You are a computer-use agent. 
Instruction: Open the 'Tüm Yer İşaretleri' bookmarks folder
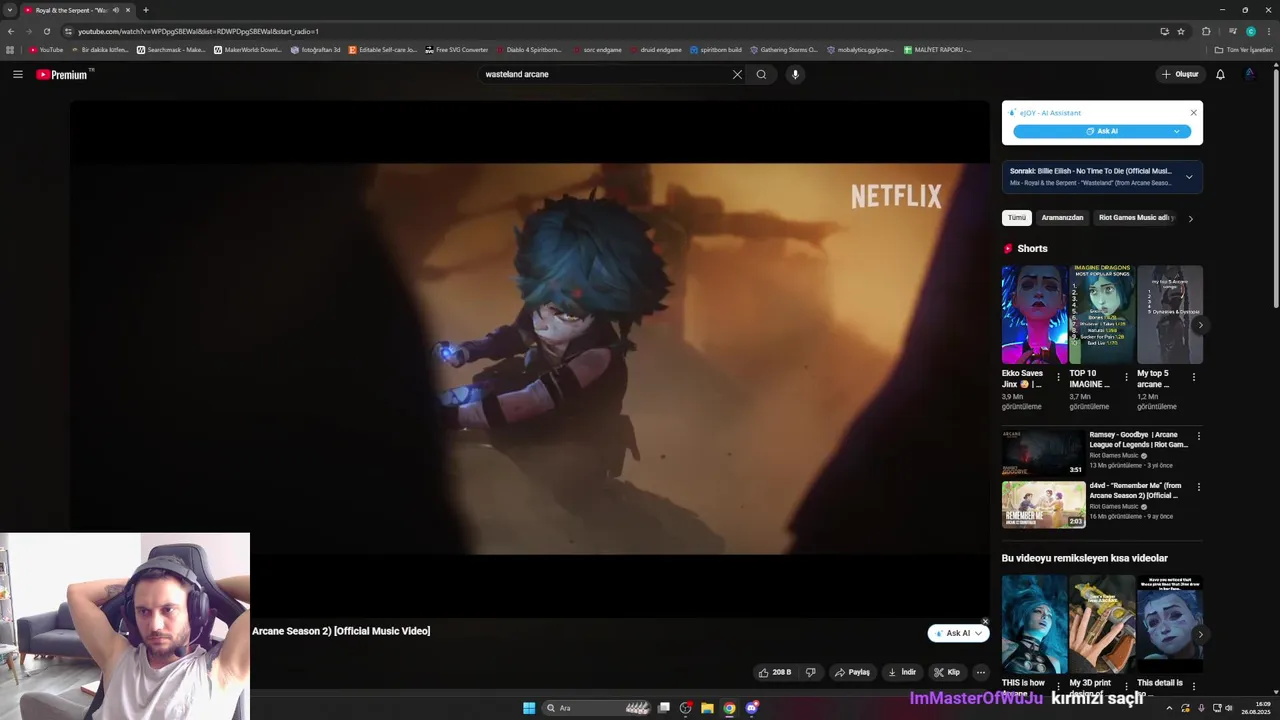[1243, 49]
